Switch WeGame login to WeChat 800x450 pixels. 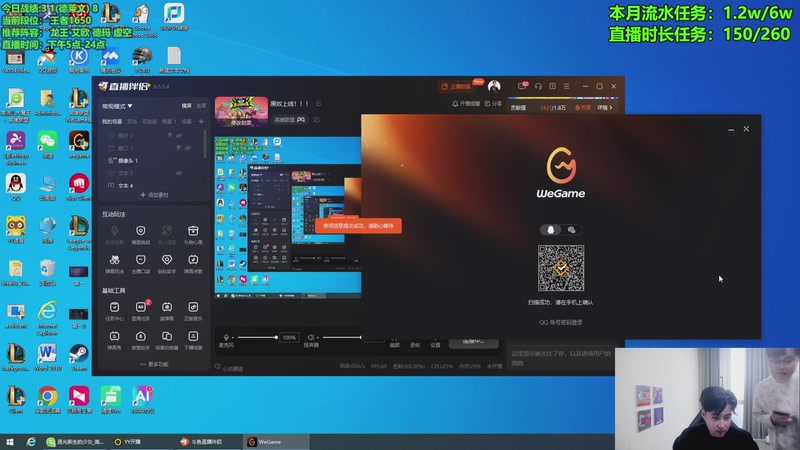[571, 230]
